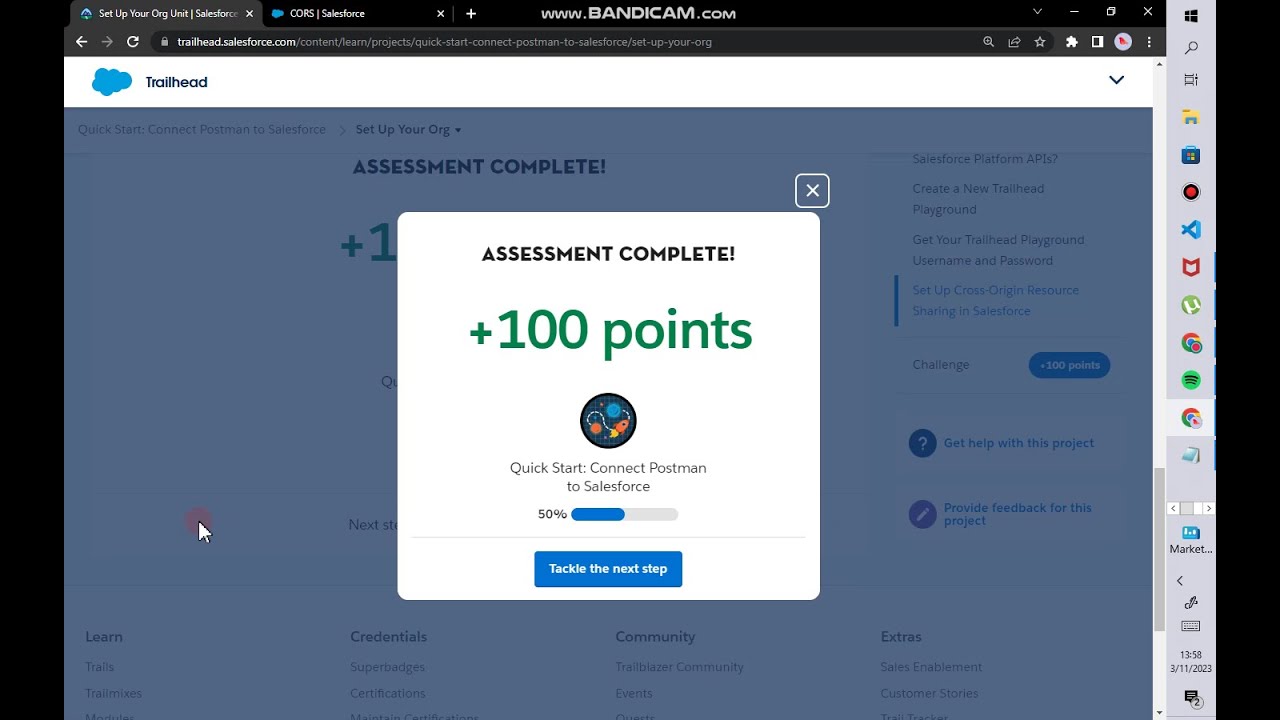Open a new browser tab

tap(471, 14)
